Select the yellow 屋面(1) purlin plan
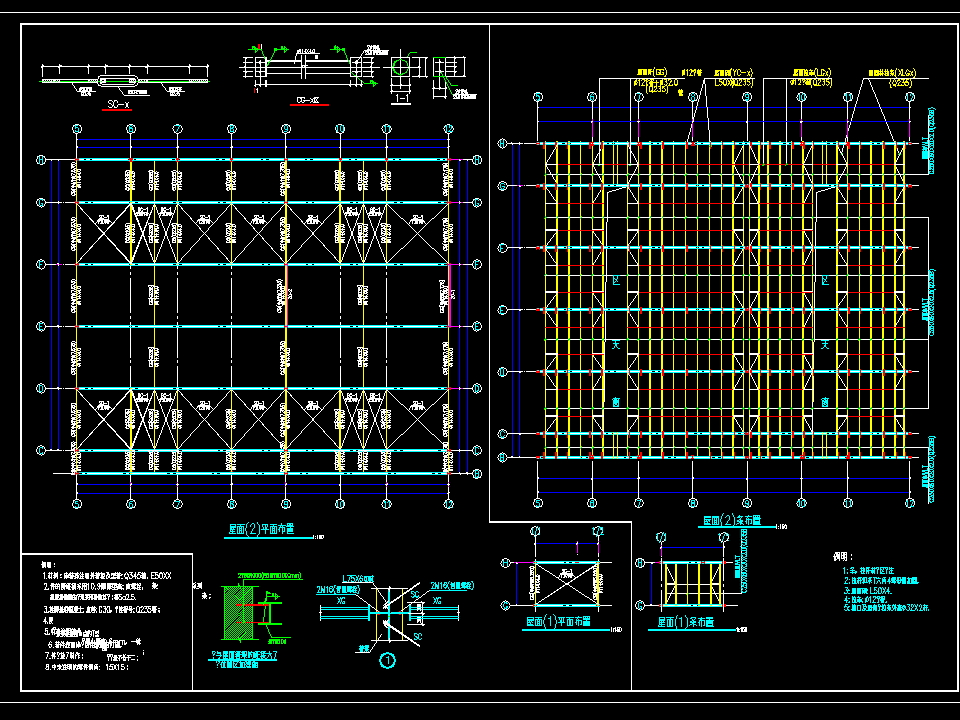Image resolution: width=960 pixels, height=720 pixels. point(693,584)
